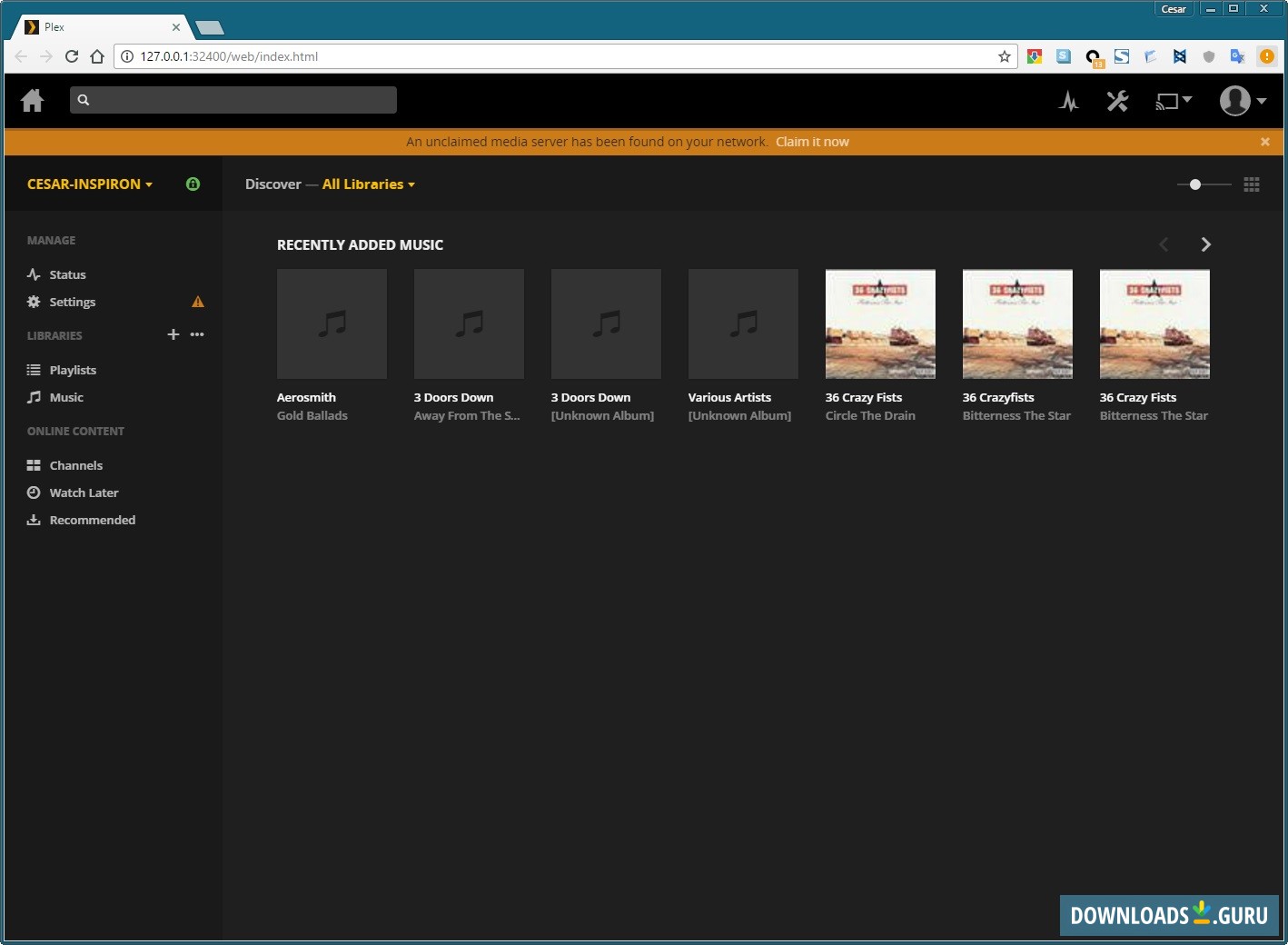Click the Google Translate extension icon
The image size is (1288, 945).
coord(1237,56)
